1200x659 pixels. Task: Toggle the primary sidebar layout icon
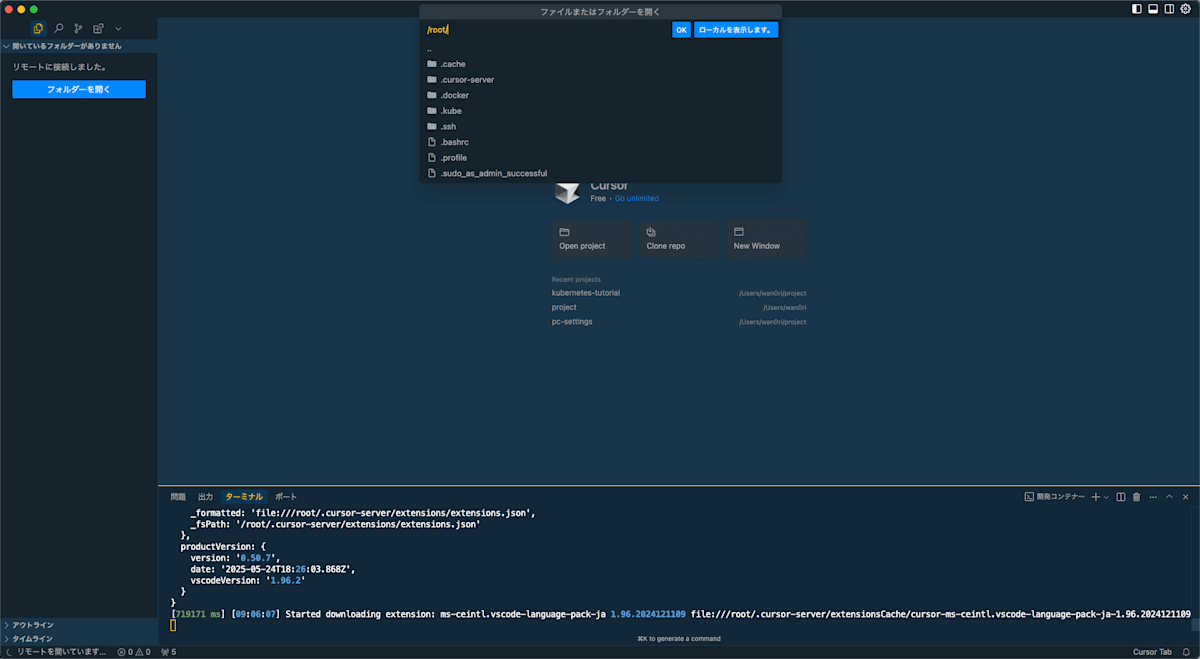[x=1137, y=9]
